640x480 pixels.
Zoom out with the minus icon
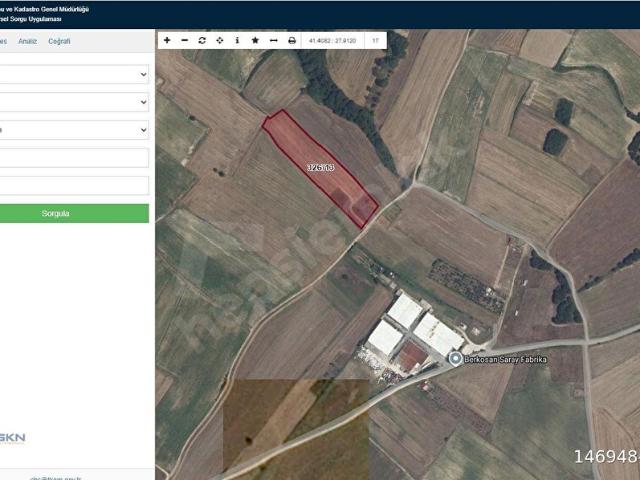184,40
